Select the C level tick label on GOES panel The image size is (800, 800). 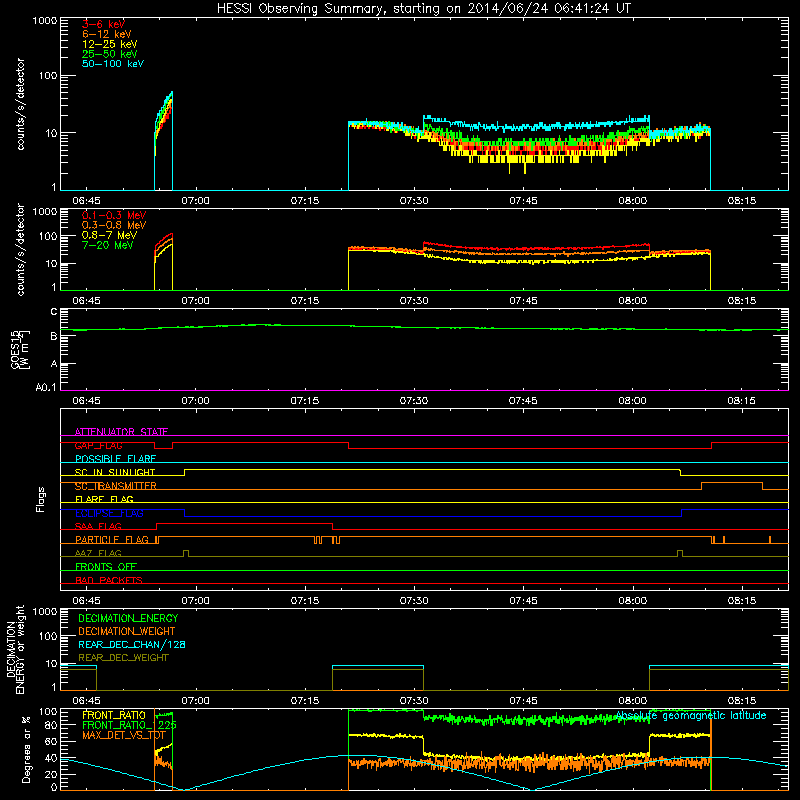pyautogui.click(x=54, y=312)
